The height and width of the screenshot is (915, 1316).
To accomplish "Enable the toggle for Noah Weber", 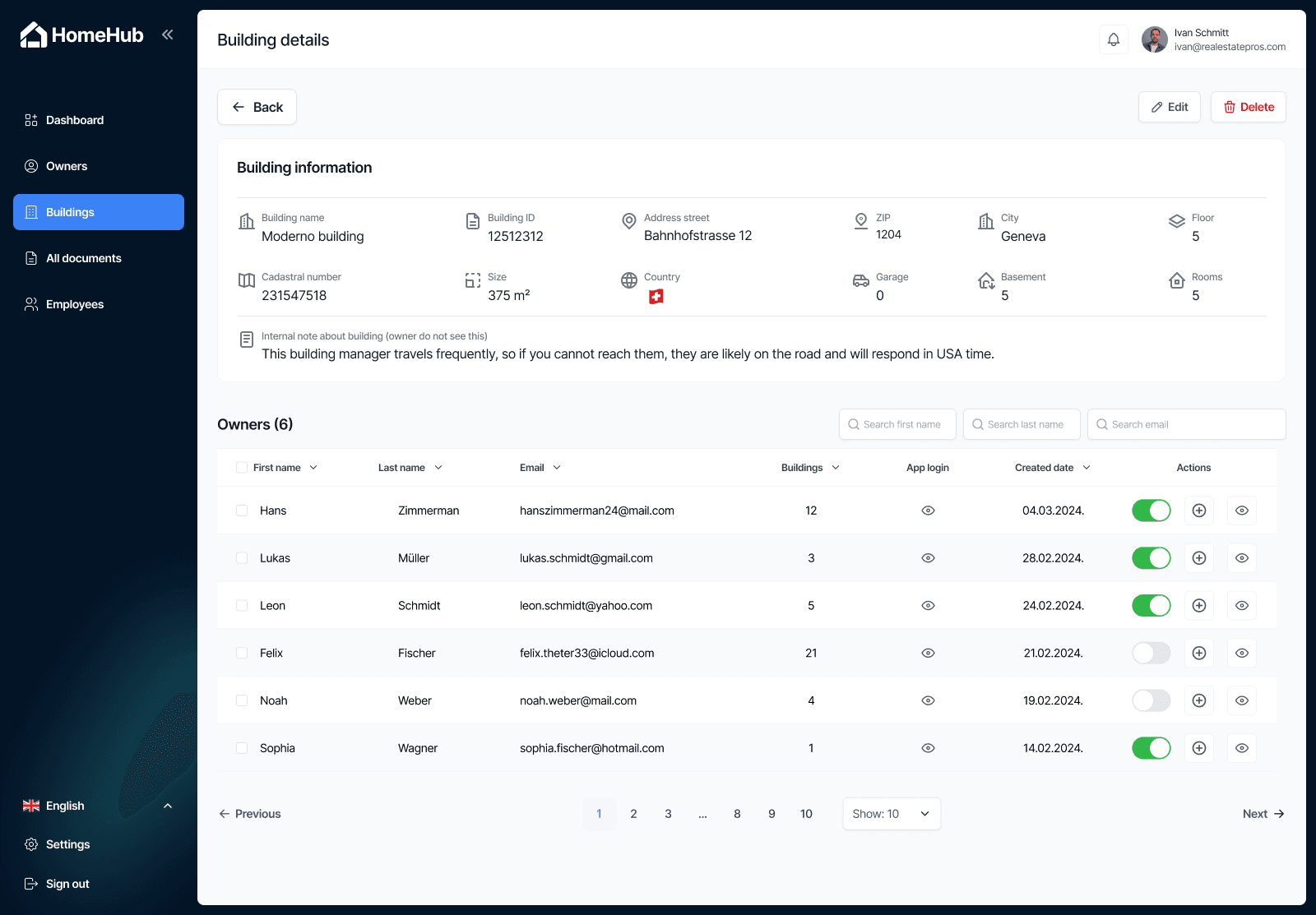I will pyautogui.click(x=1151, y=701).
